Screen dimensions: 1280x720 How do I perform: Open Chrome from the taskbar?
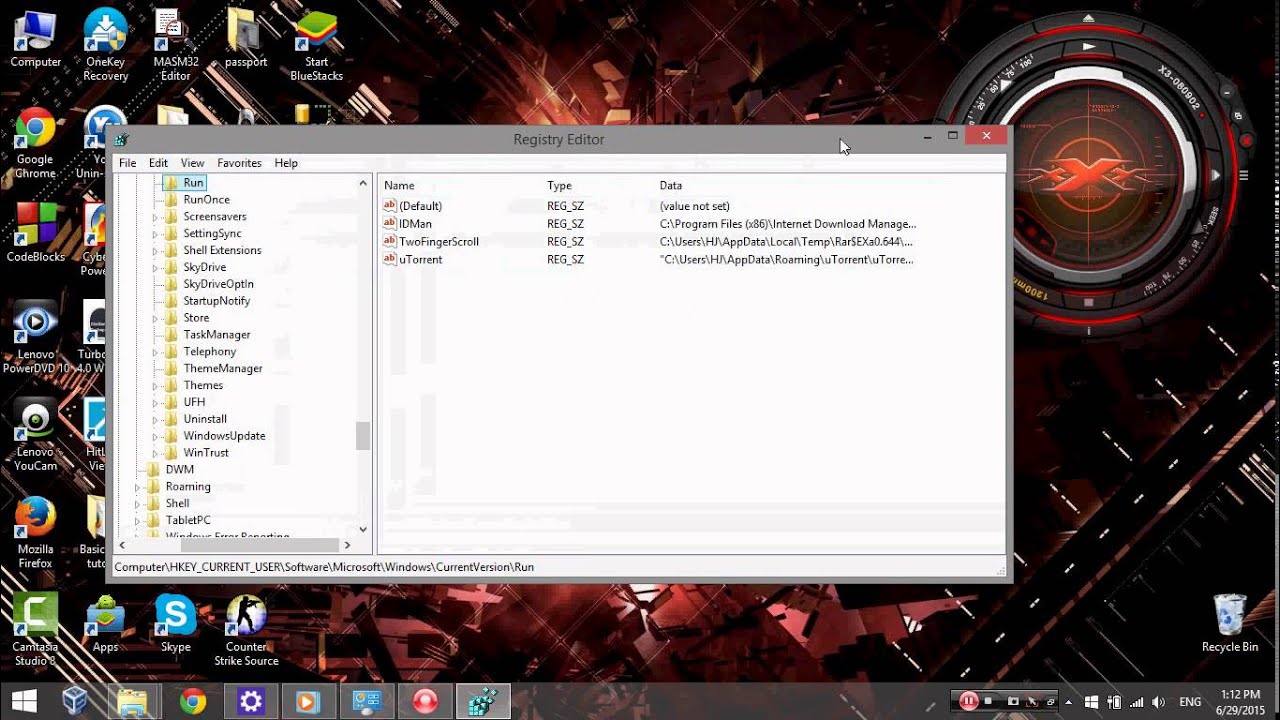click(192, 701)
